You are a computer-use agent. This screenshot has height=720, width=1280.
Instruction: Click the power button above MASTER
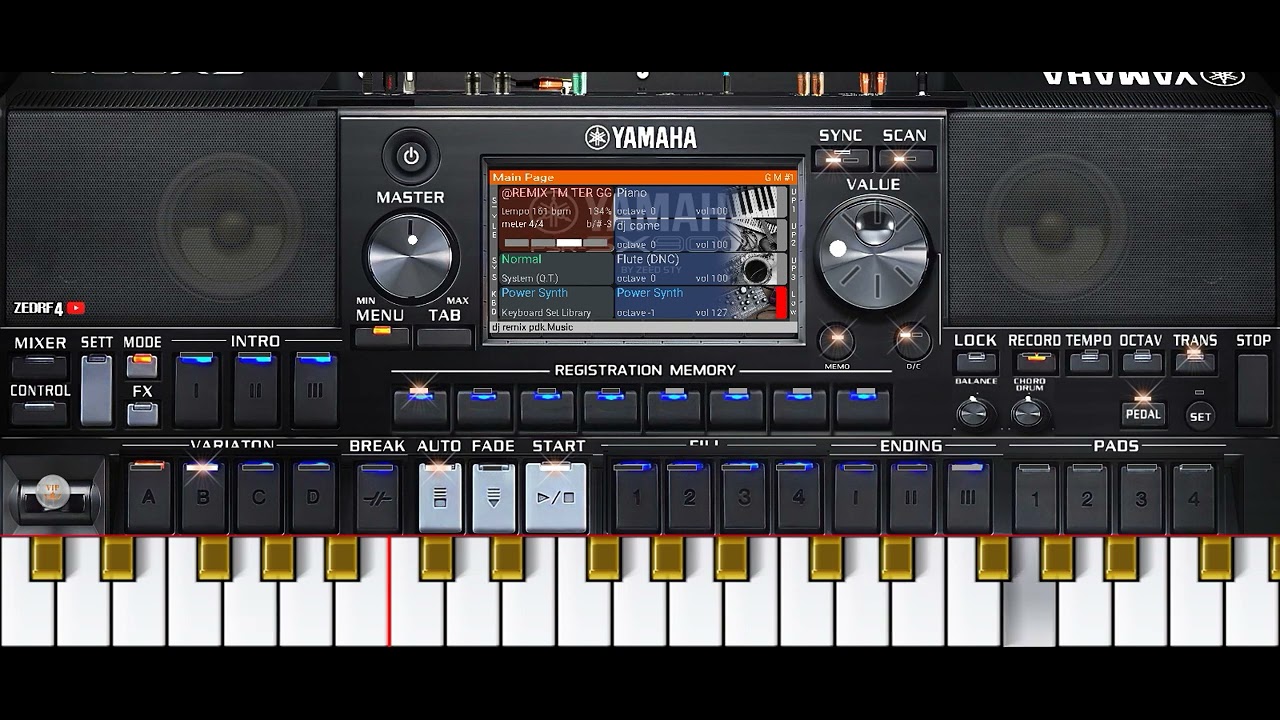pos(411,156)
